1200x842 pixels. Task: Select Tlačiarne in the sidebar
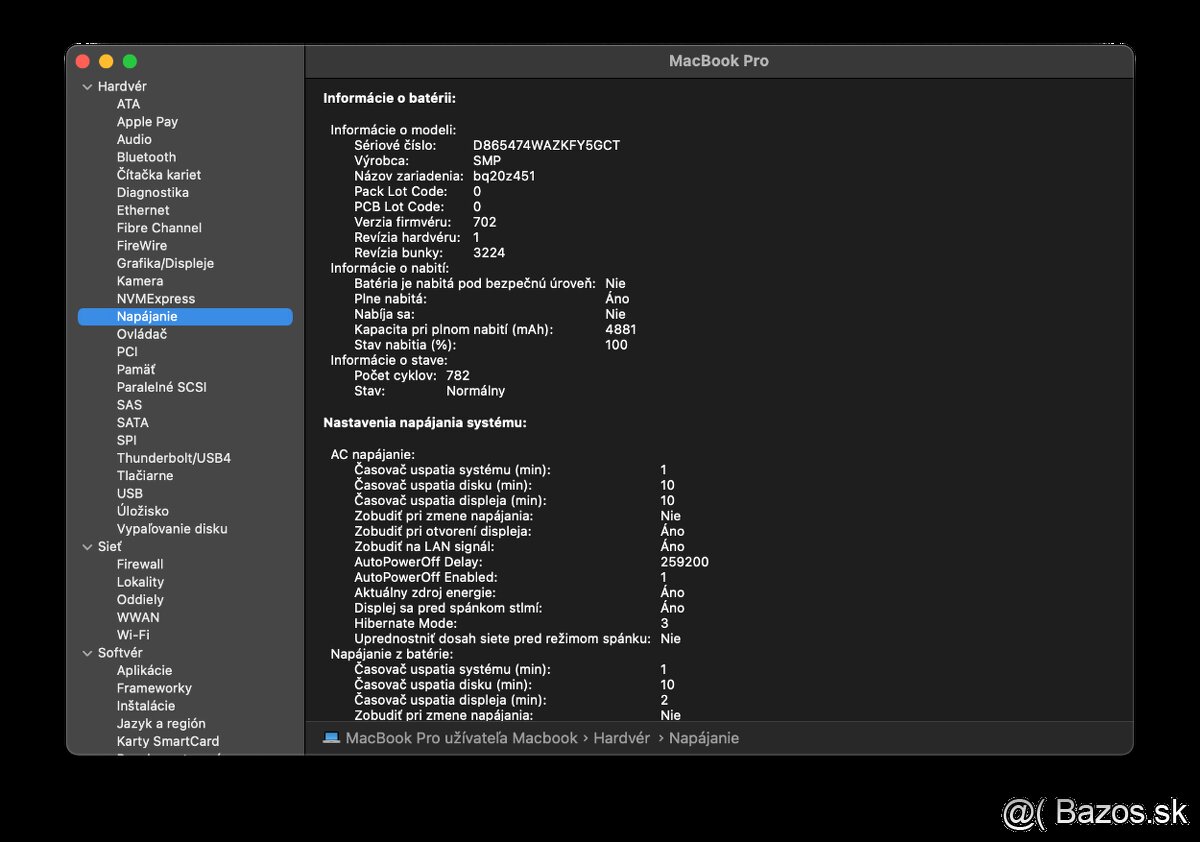pos(145,476)
